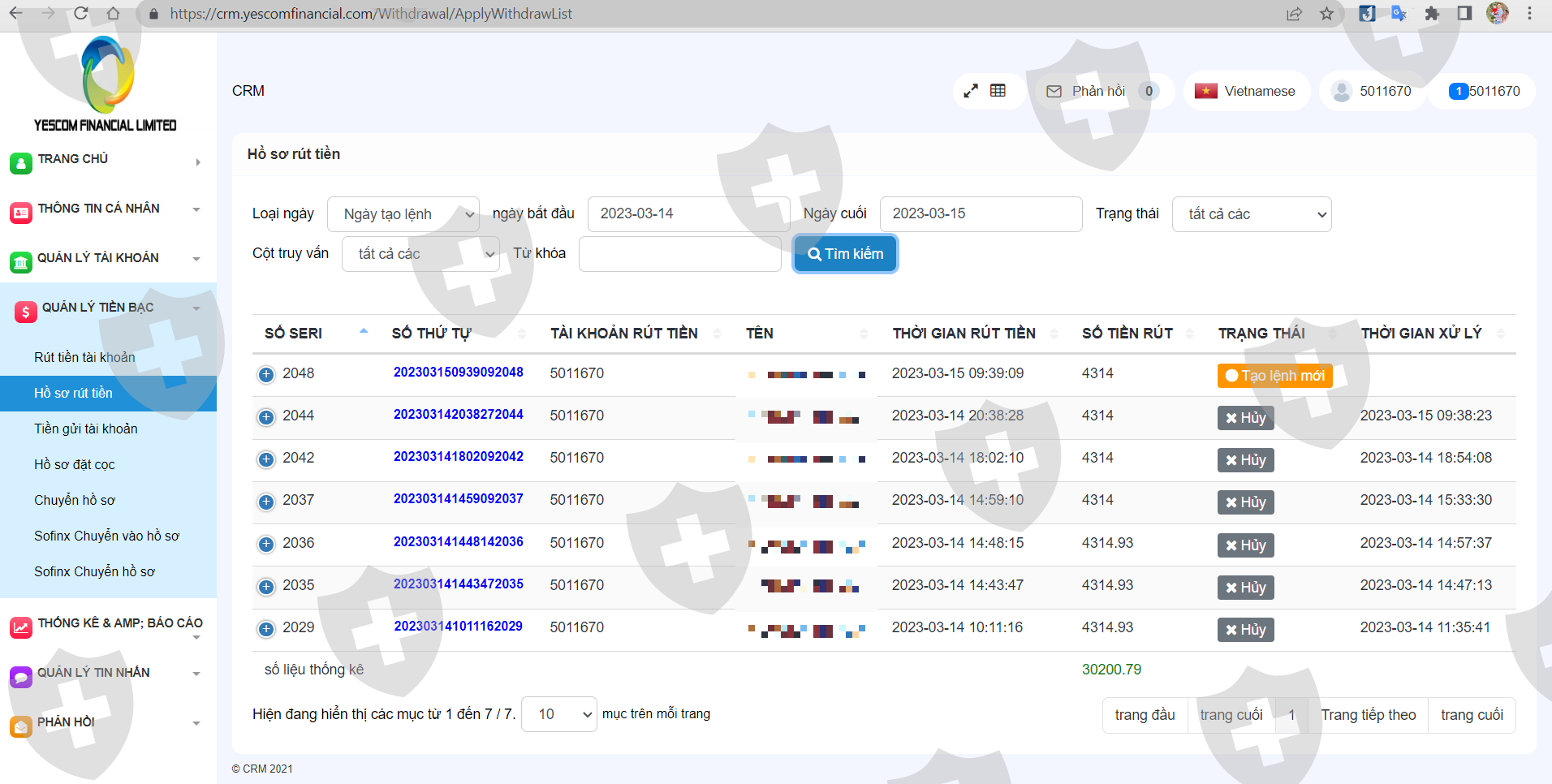1552x784 pixels.
Task: Open the Trạng thái status dropdown
Action: pyautogui.click(x=1251, y=214)
